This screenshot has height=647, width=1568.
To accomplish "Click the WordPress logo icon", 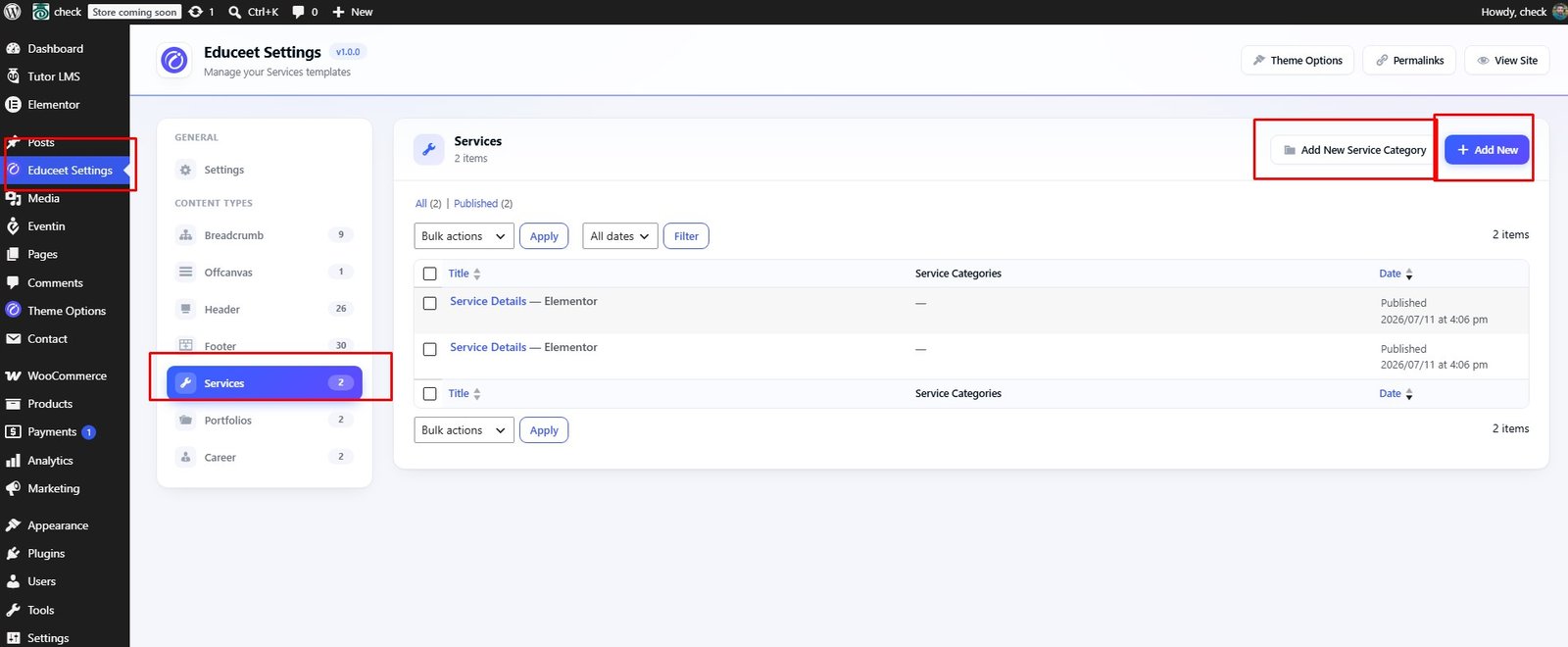I will (13, 12).
